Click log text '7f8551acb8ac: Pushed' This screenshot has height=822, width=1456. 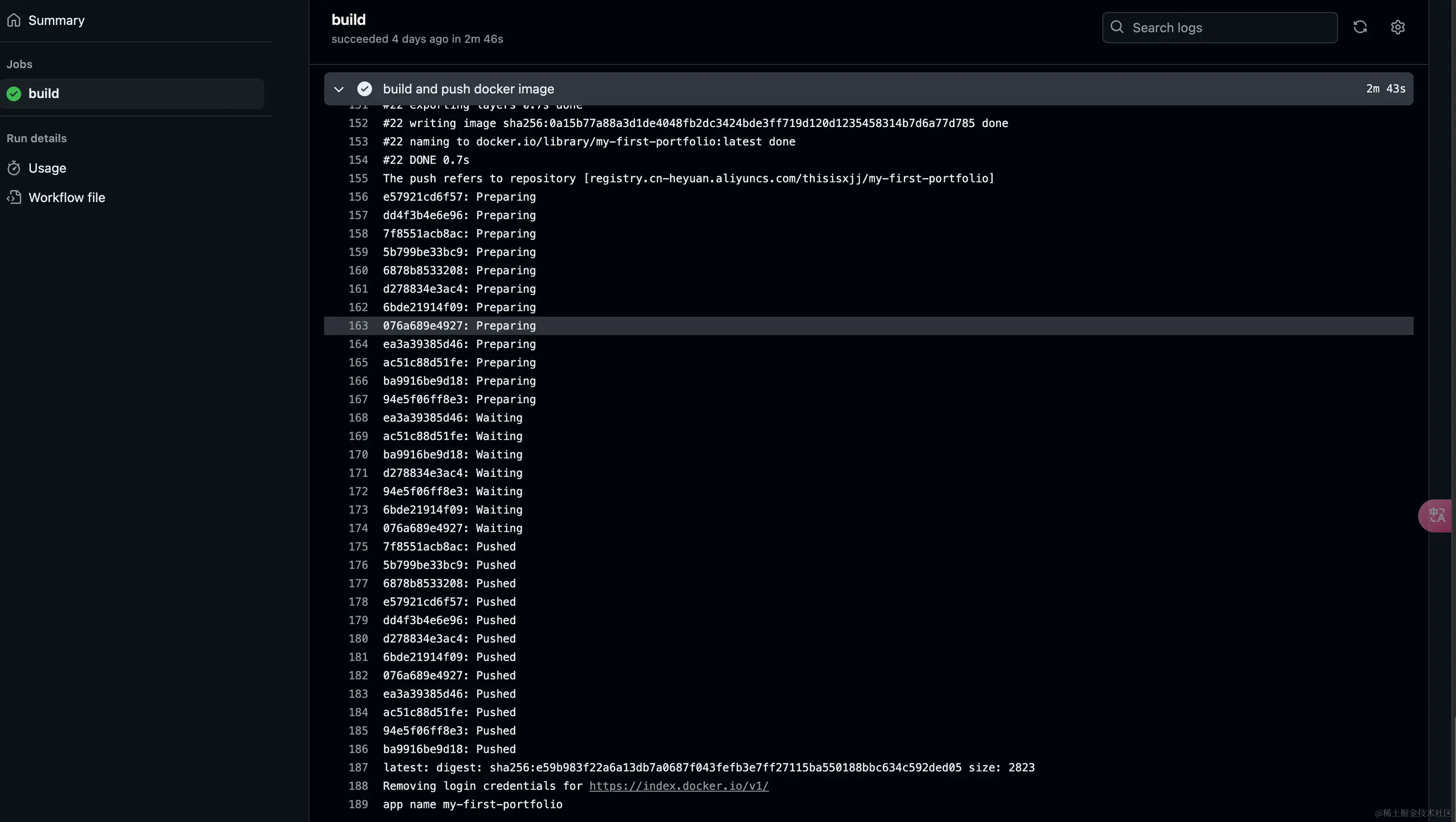(449, 547)
